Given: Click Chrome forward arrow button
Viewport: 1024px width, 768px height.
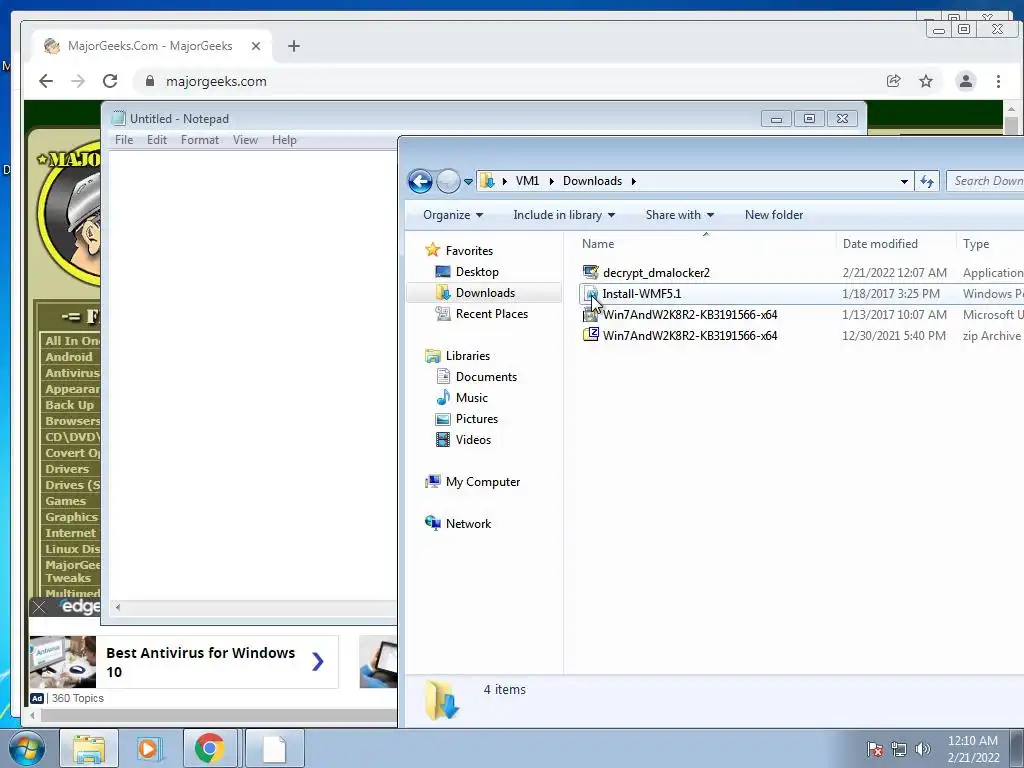Looking at the screenshot, I should (x=78, y=81).
